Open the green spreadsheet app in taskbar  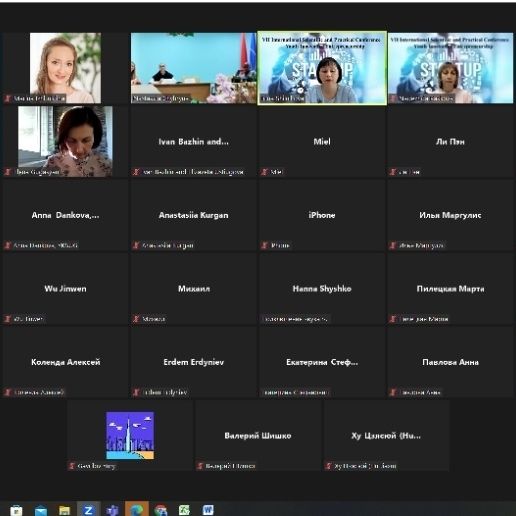click(x=184, y=510)
